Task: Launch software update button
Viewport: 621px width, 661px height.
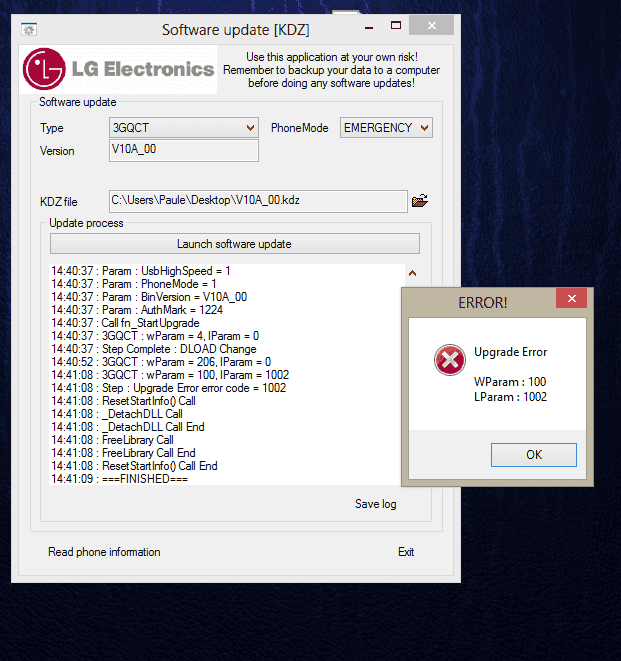Action: pyautogui.click(x=234, y=244)
